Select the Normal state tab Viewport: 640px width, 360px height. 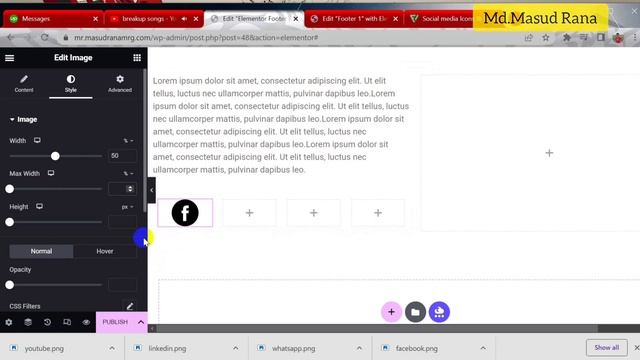pyautogui.click(x=41, y=251)
